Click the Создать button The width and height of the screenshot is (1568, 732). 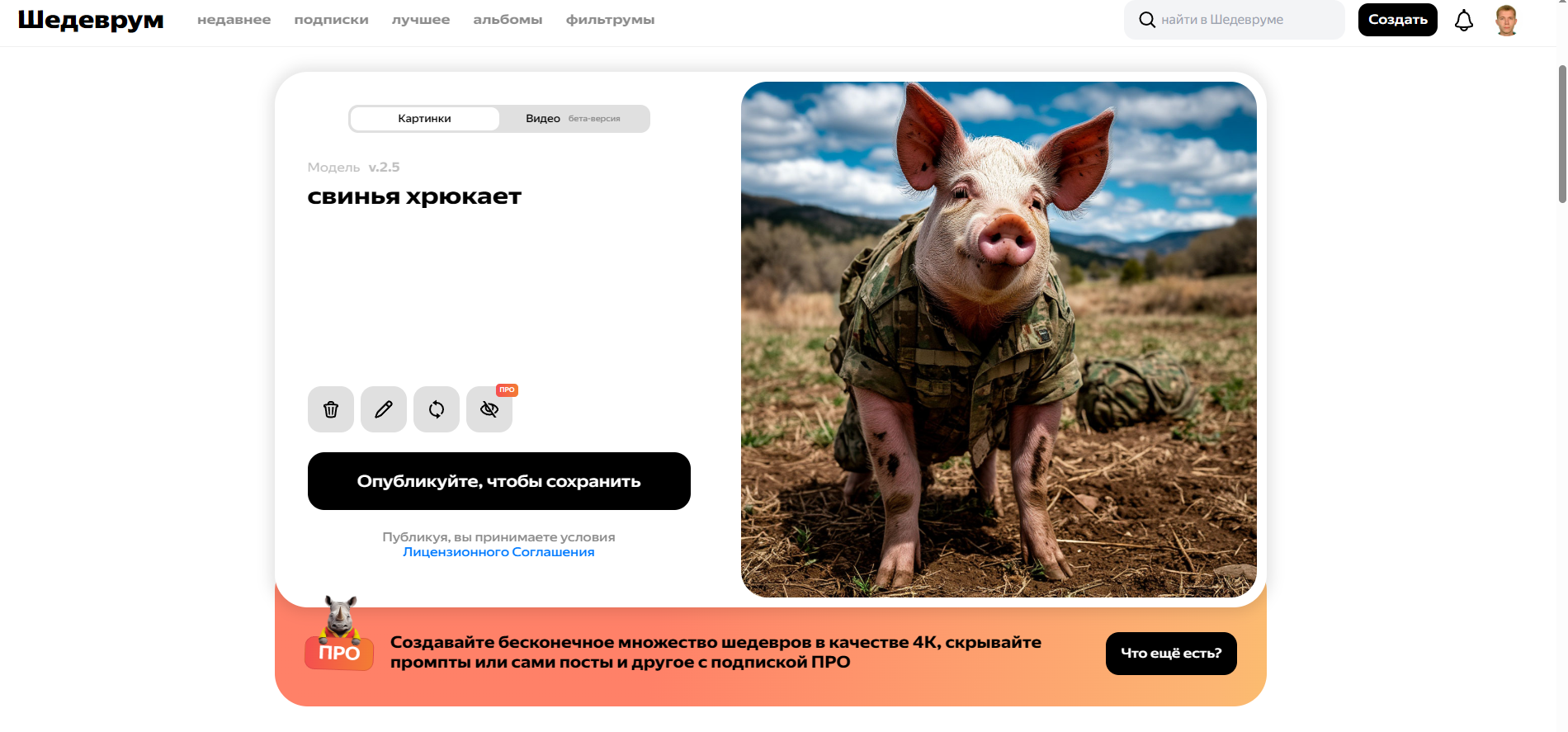point(1398,20)
